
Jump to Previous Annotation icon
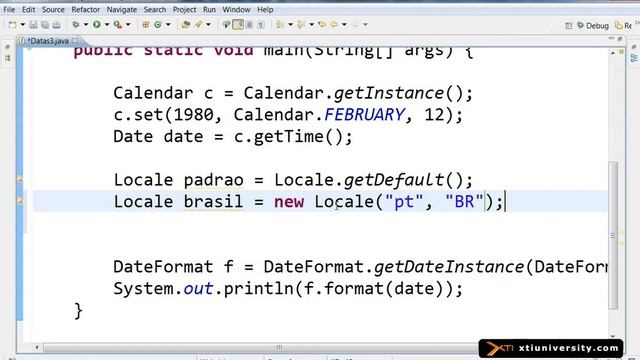pos(301,25)
